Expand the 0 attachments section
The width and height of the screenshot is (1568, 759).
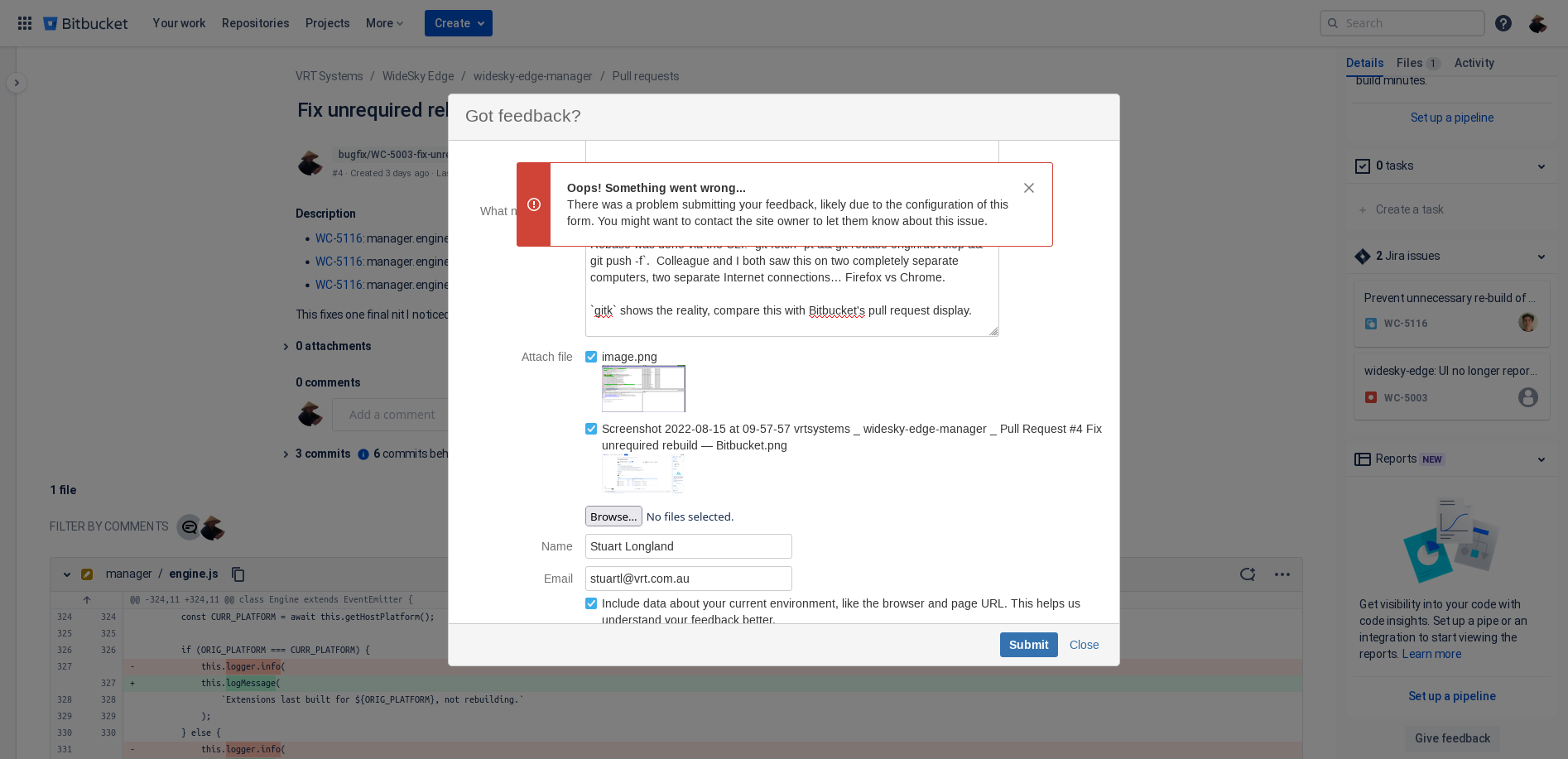pos(286,347)
